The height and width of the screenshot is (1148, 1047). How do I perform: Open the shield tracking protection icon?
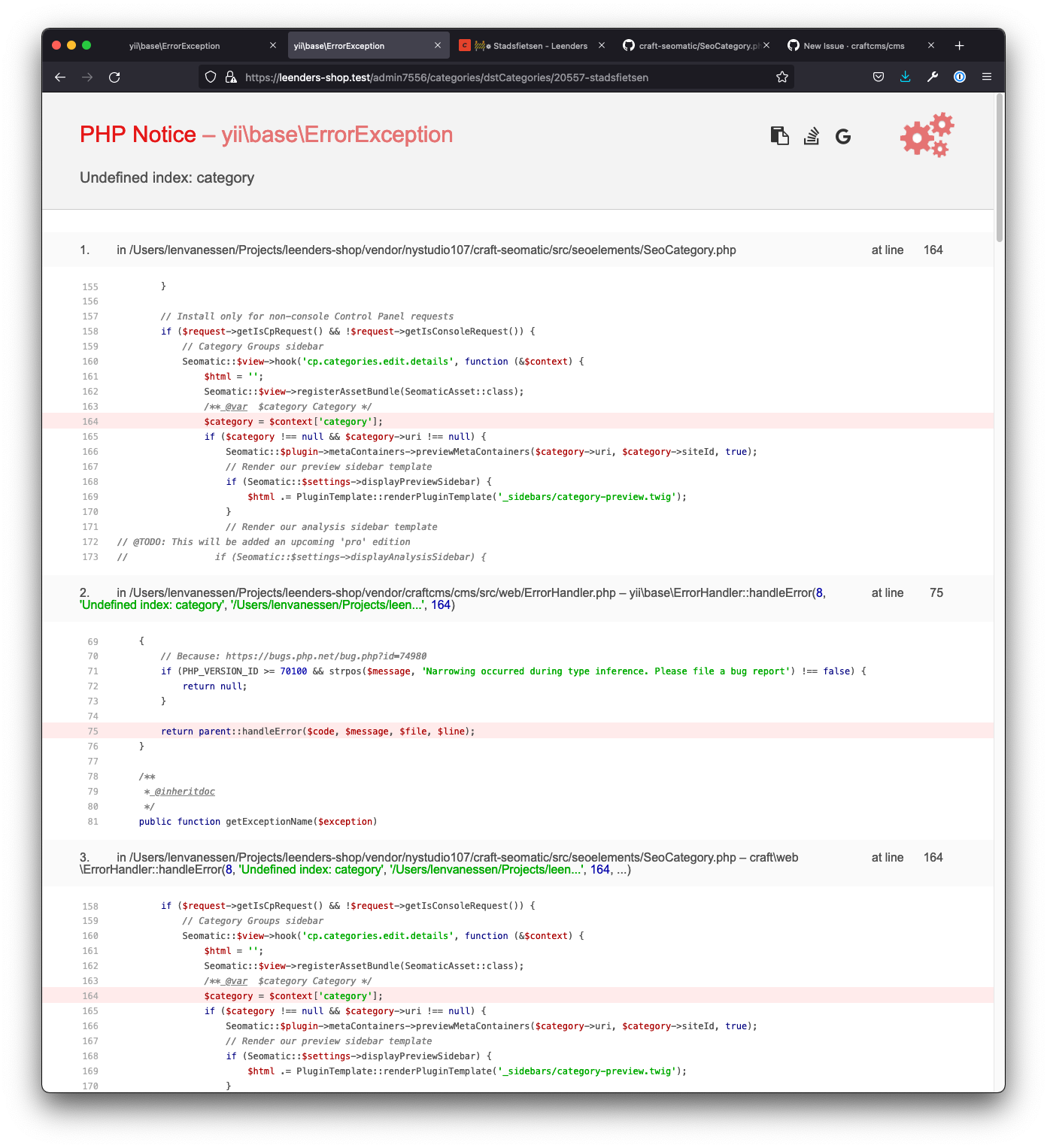[x=211, y=77]
